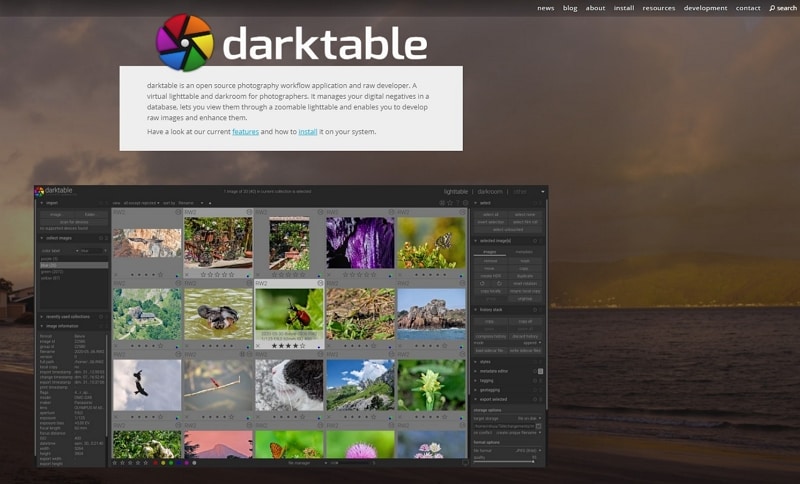Screen dimensions: 800x484
Task: Set first star on the garden bench thumbnail
Action: (204, 274)
